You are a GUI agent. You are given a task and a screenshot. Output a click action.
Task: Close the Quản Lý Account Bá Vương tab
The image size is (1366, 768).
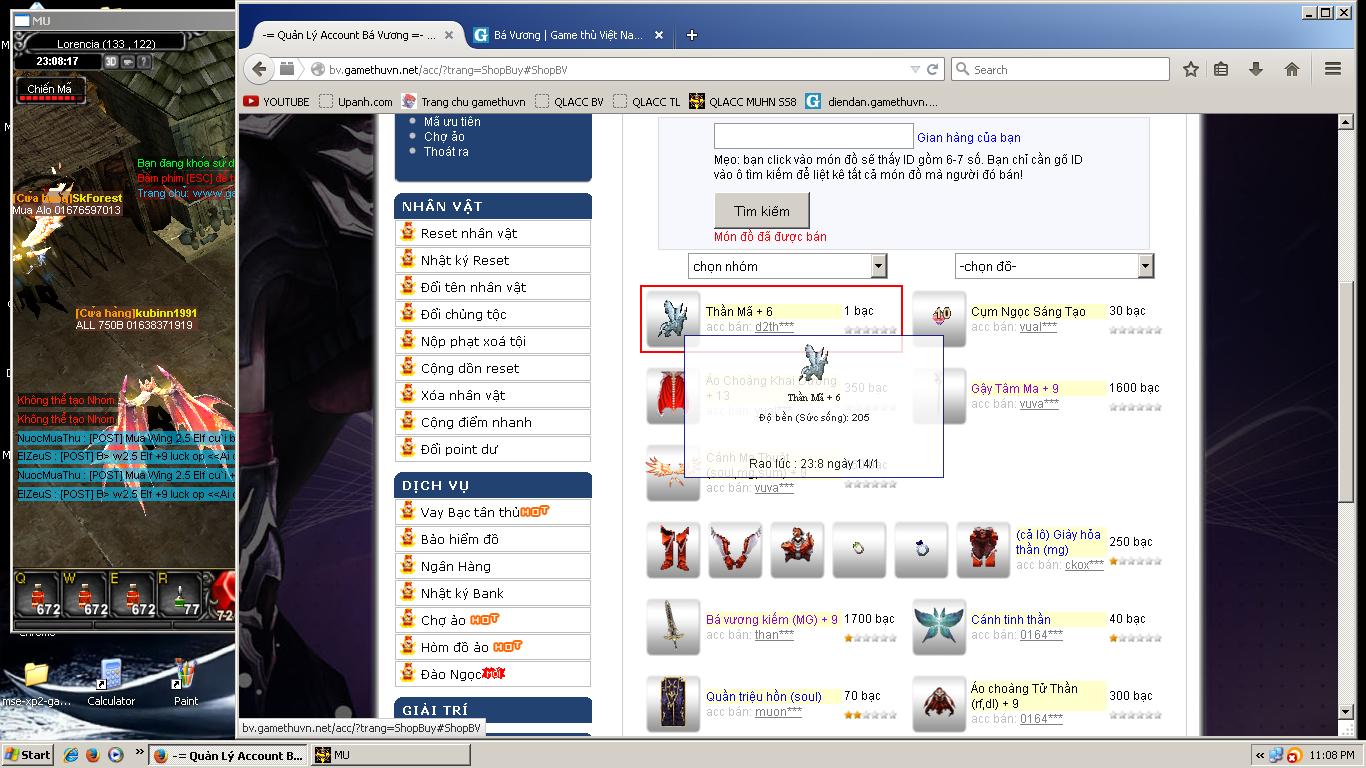(x=449, y=35)
